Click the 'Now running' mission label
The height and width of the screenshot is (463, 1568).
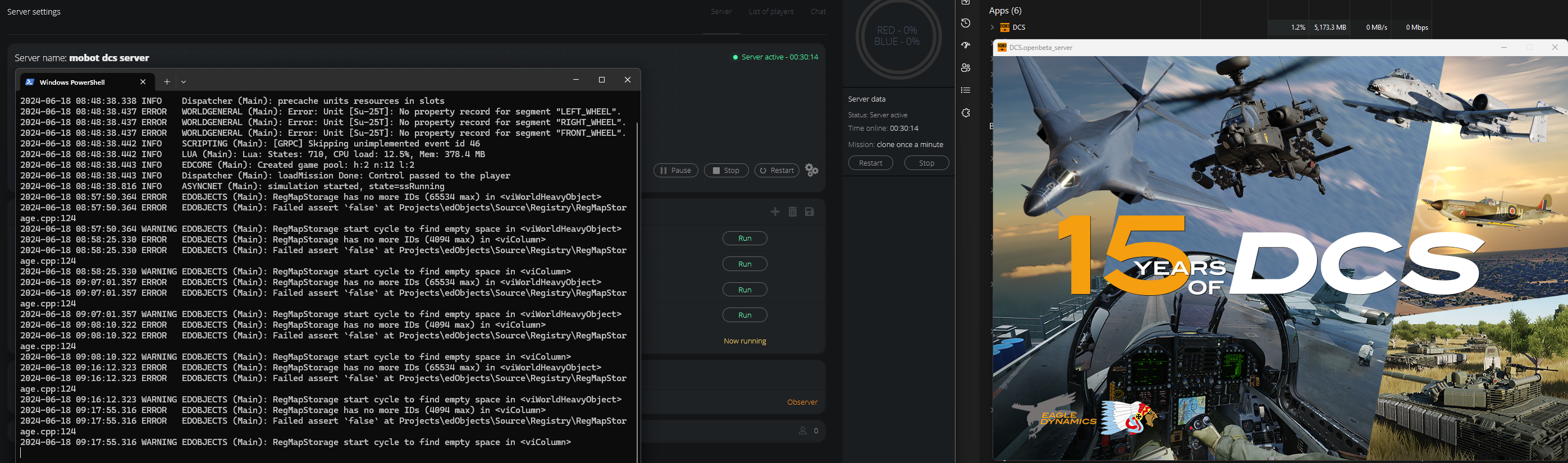[744, 341]
